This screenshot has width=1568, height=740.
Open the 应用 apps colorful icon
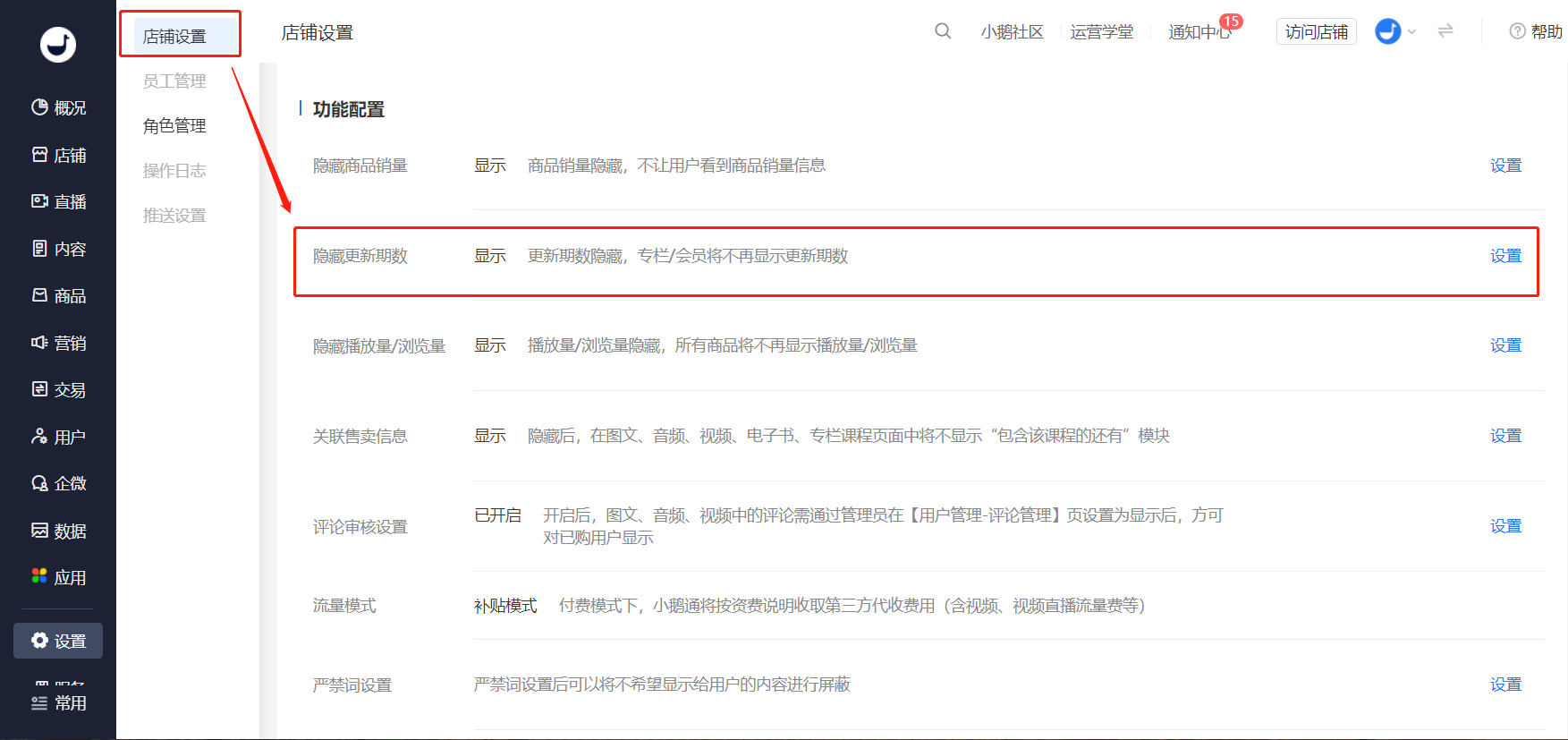(x=39, y=576)
